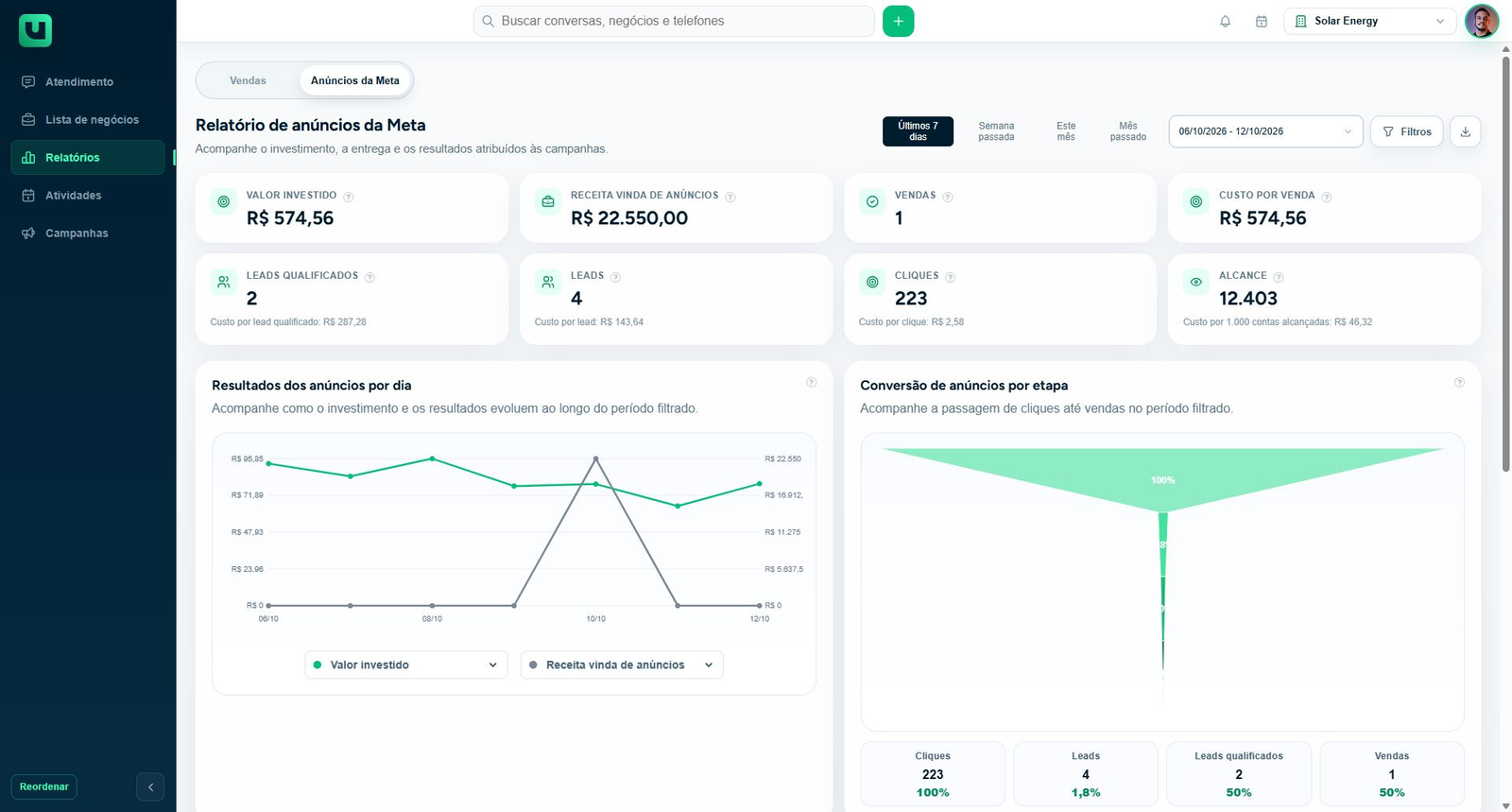Click the green U logo in sidebar
This screenshot has width=1512, height=812.
[x=35, y=30]
